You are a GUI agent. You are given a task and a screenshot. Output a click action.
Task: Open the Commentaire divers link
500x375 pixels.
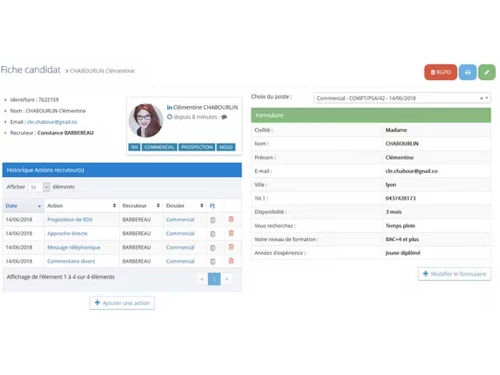(71, 261)
